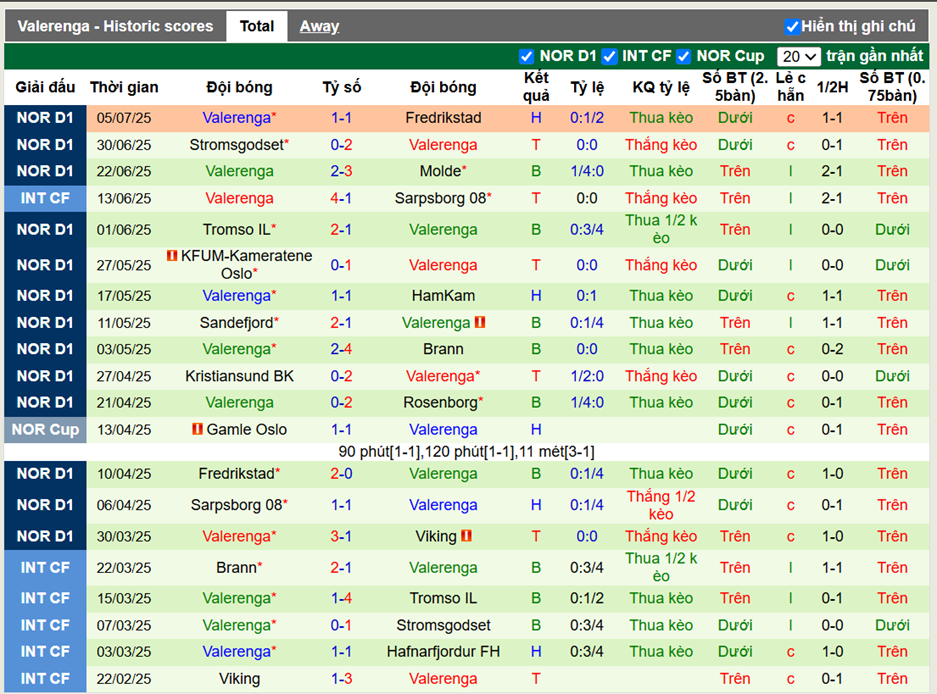The image size is (937, 694).
Task: Switch to the Away tab
Action: coord(319,26)
